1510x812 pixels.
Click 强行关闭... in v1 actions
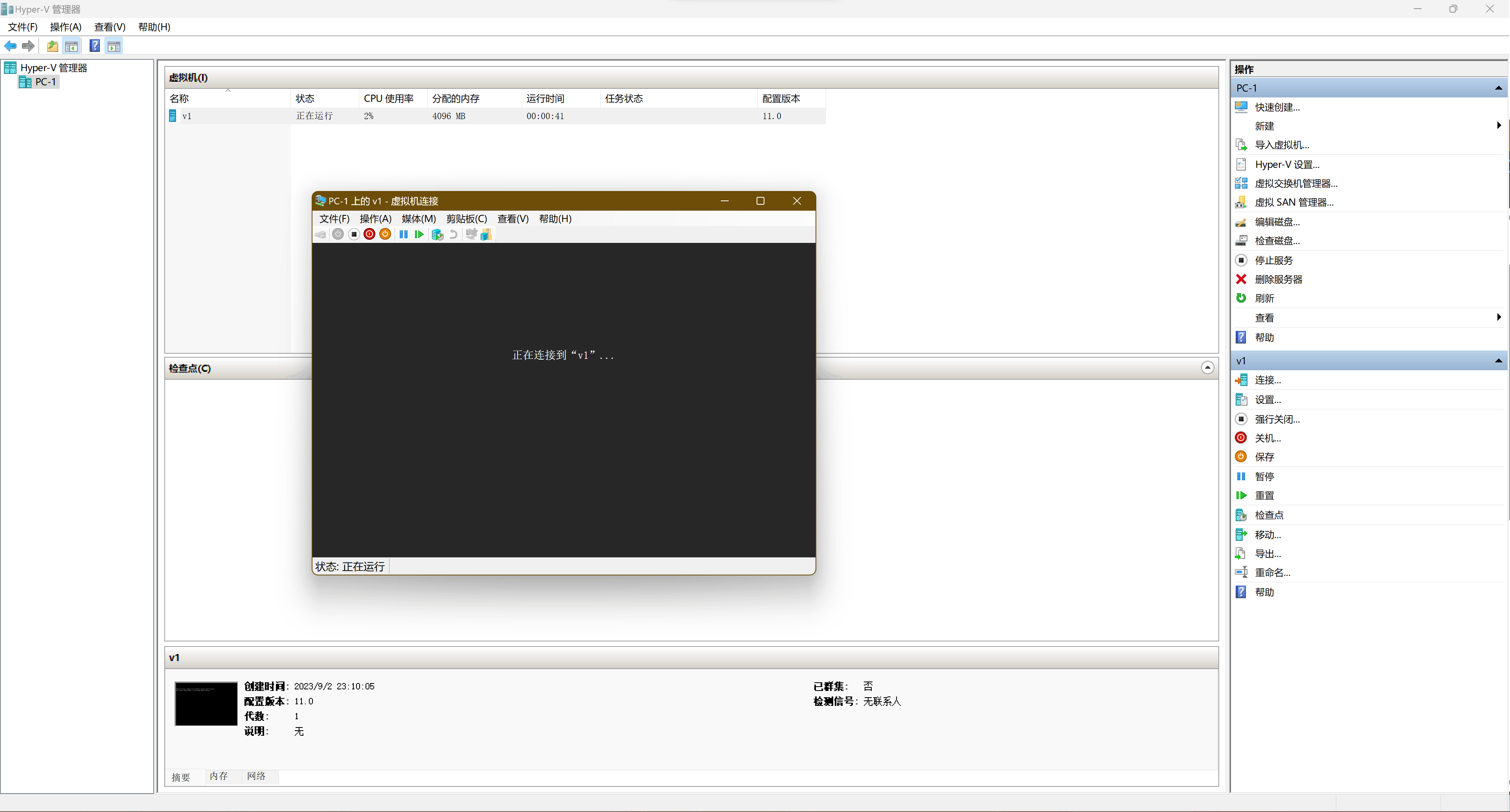(1277, 419)
